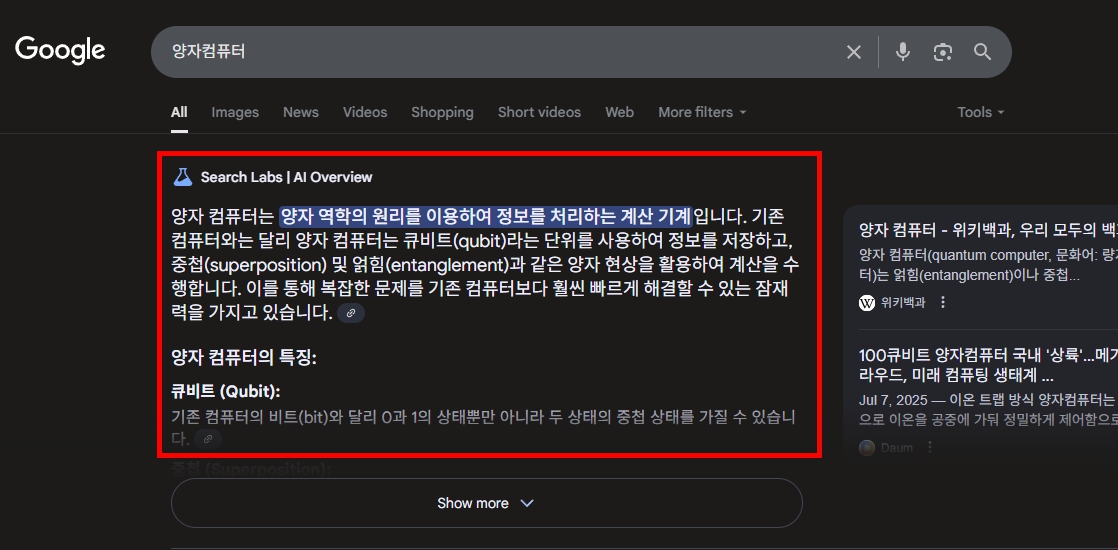Switch to the News tab
Screen dimensions: 1118x550
pos(301,112)
